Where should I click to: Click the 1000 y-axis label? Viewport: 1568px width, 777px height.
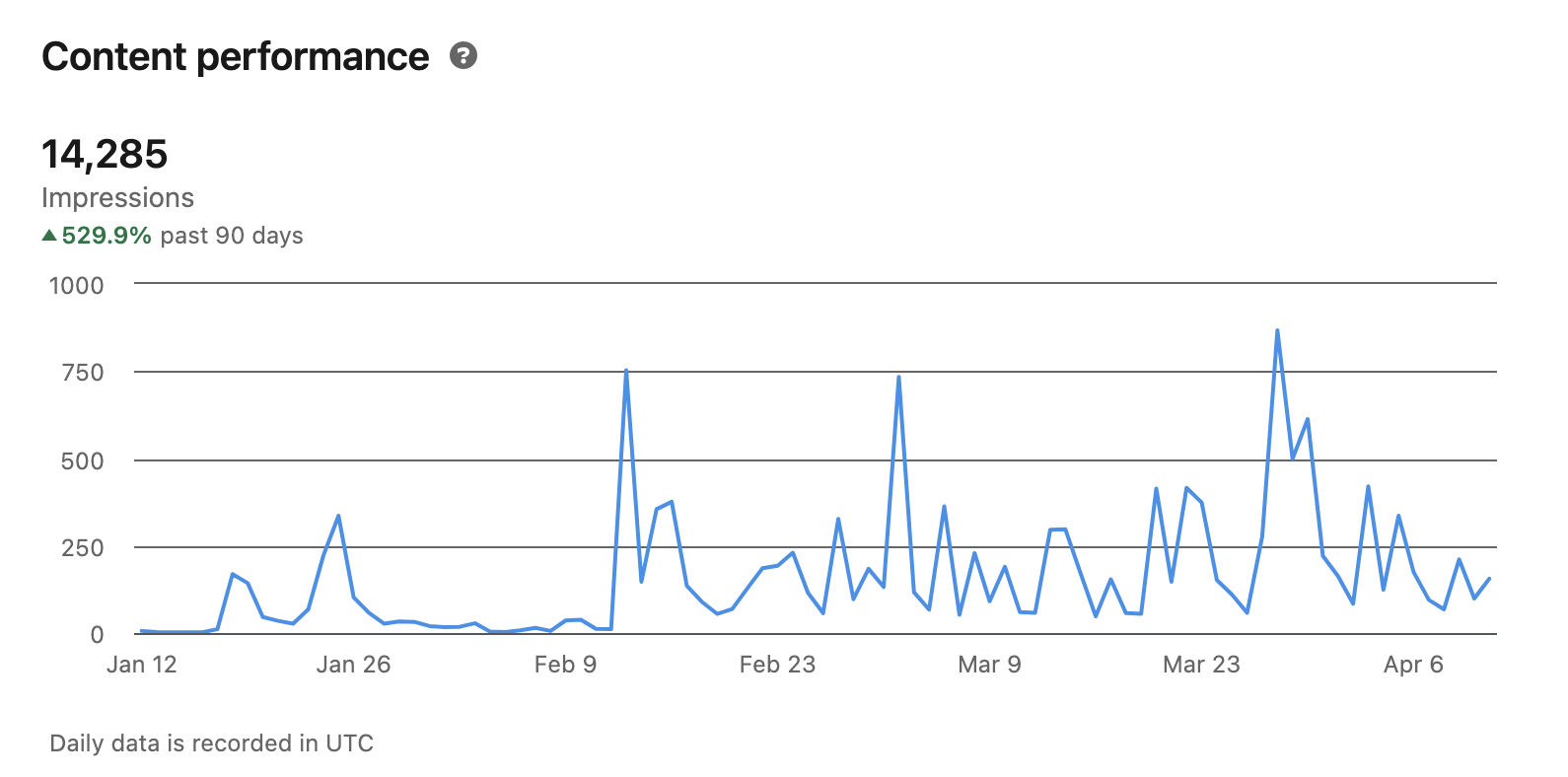pyautogui.click(x=77, y=286)
